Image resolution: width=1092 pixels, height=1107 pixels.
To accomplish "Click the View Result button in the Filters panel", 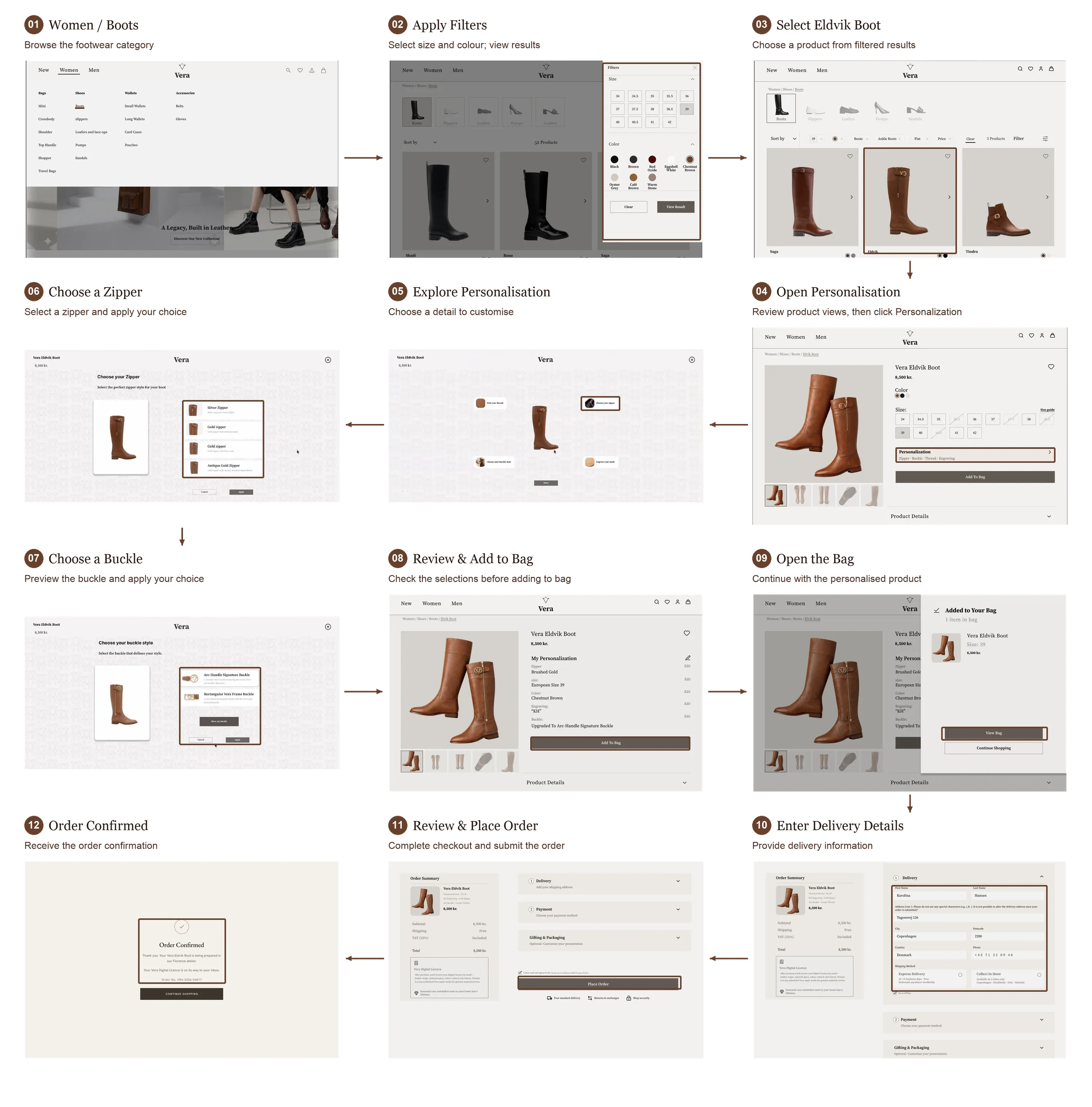I will [x=675, y=207].
